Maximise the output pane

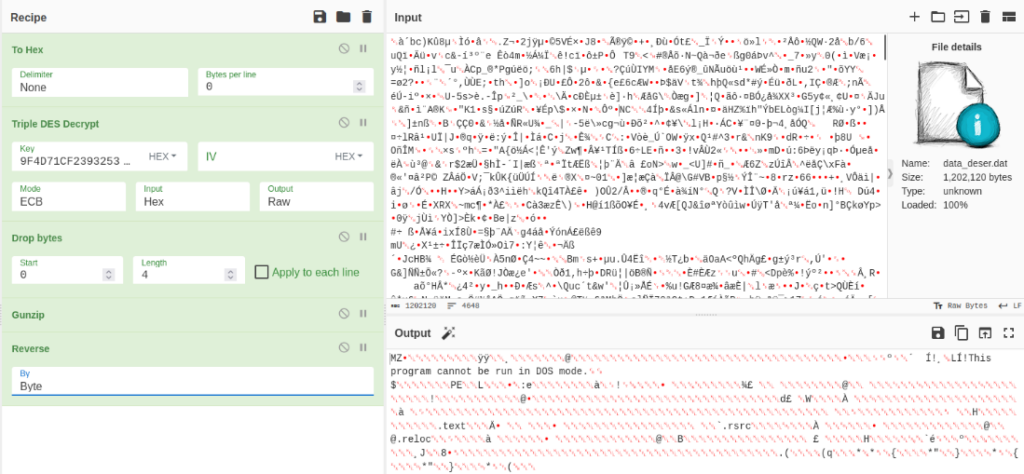click(1009, 333)
